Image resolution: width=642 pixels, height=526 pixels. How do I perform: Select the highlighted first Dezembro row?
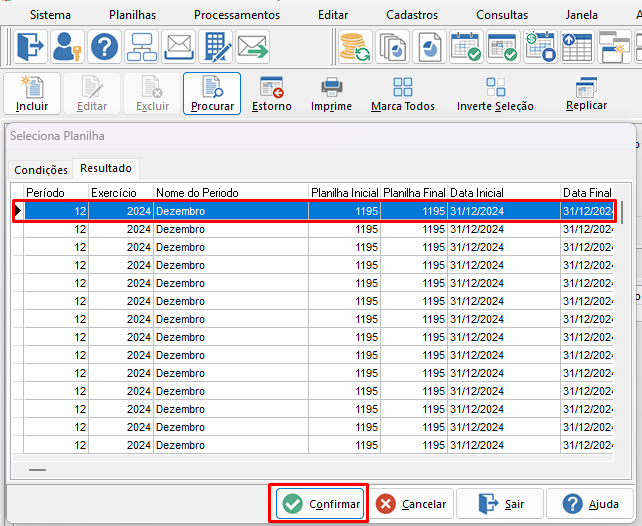[314, 211]
